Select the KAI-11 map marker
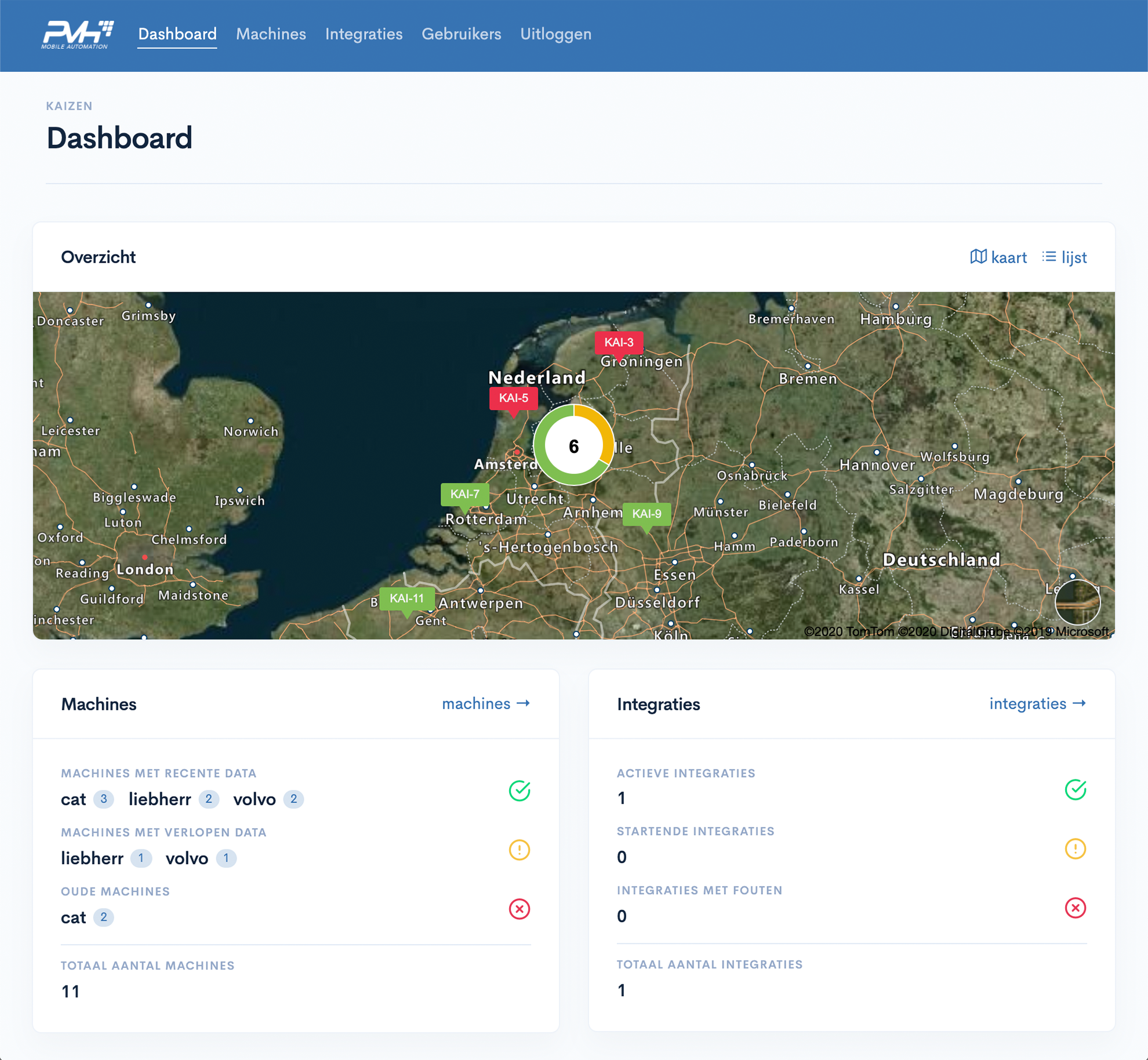The height and width of the screenshot is (1060, 1148). pos(406,599)
